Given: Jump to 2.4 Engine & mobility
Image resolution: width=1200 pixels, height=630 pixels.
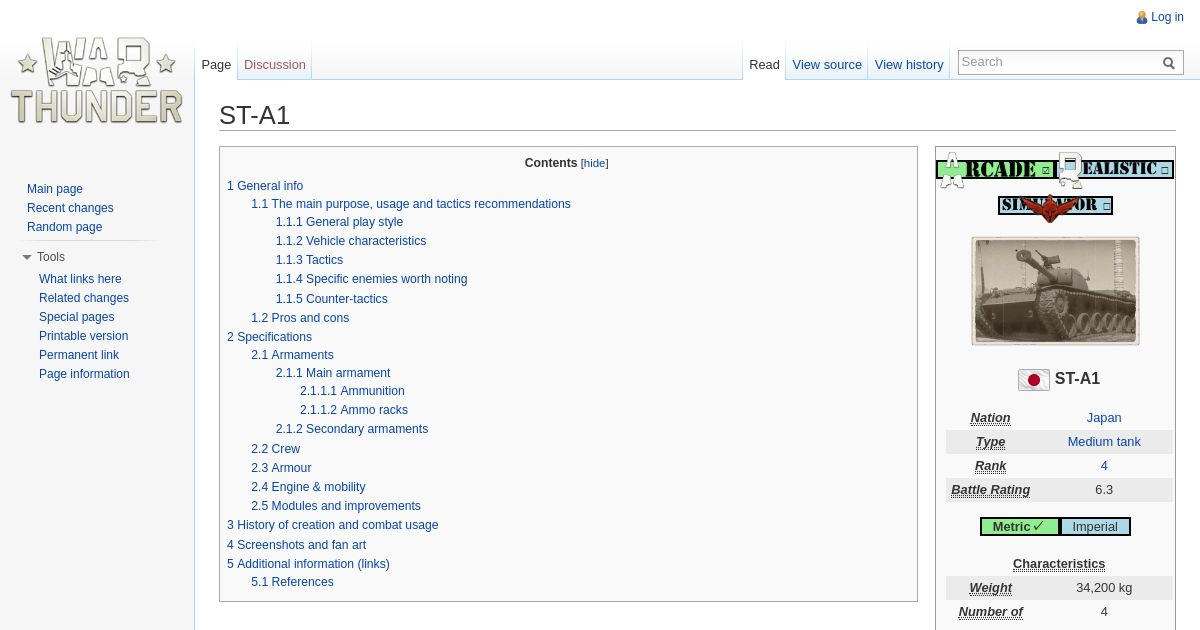Looking at the screenshot, I should pos(308,487).
